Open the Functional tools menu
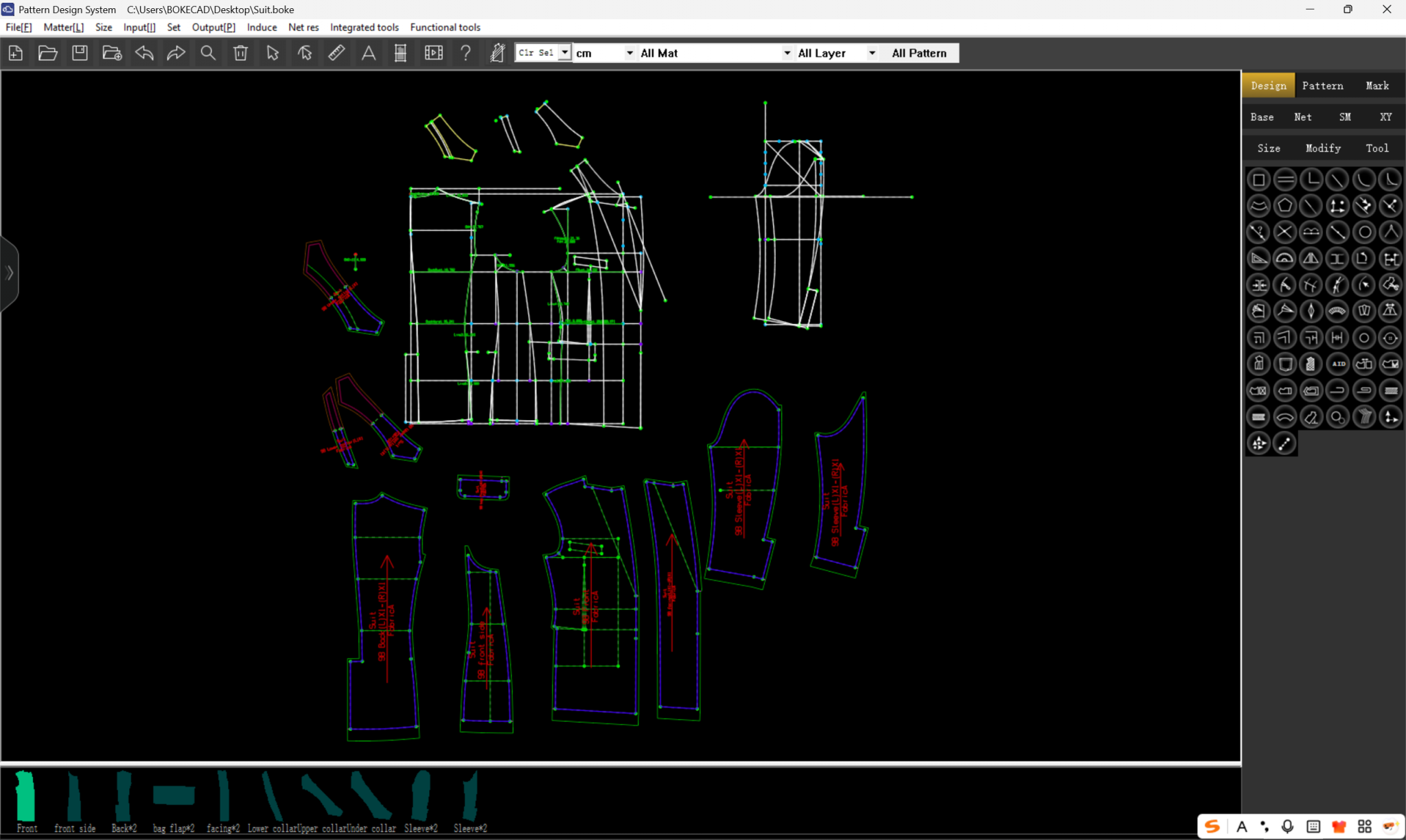Screen dimensions: 1406x840 [445, 27]
